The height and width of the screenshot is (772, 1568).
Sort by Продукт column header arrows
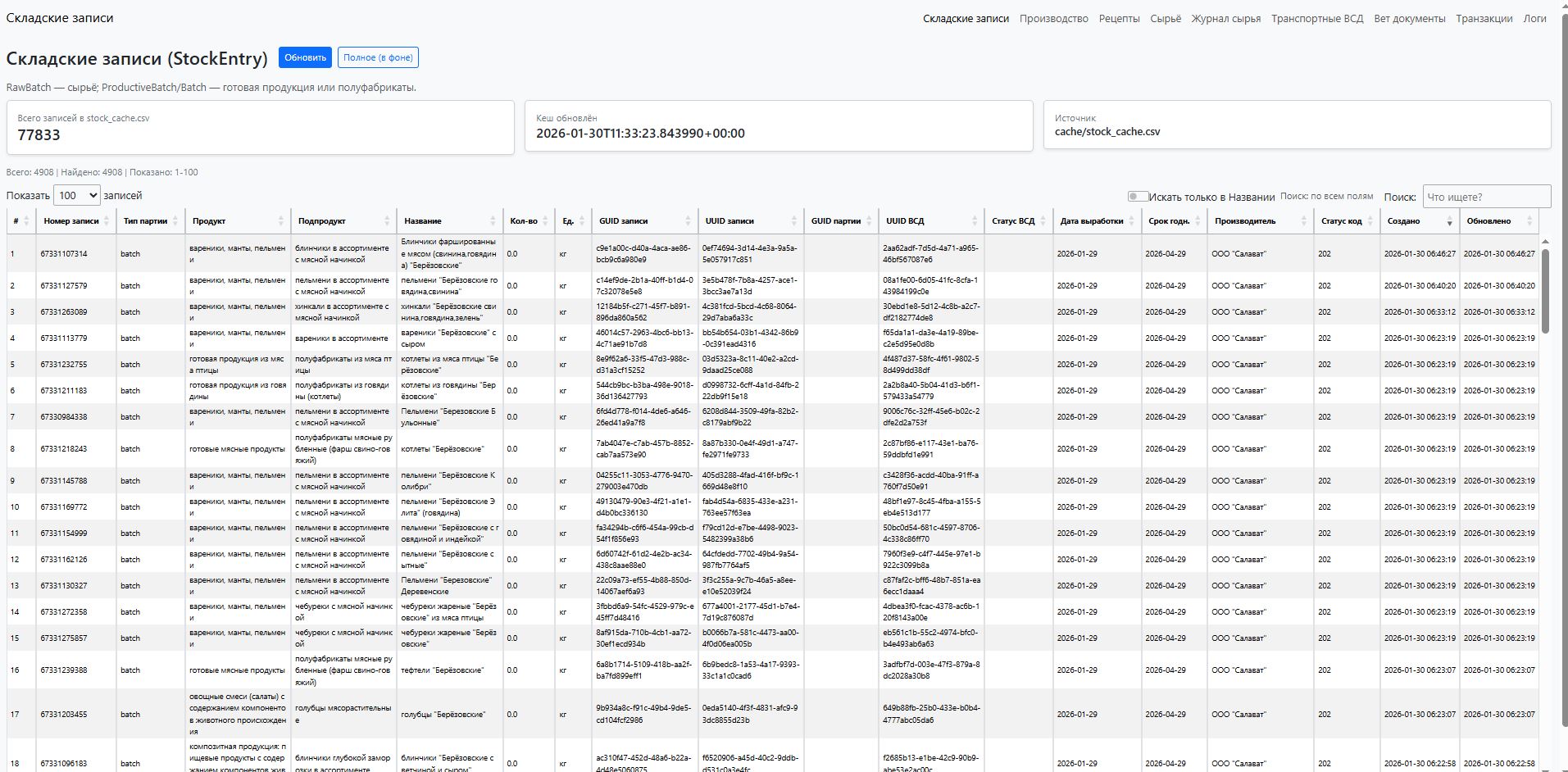(x=280, y=221)
